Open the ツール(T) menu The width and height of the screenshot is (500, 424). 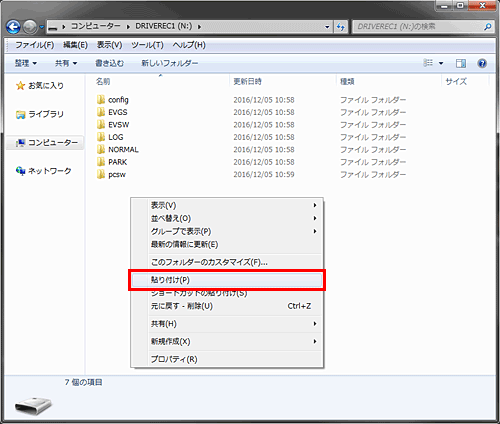pos(147,45)
